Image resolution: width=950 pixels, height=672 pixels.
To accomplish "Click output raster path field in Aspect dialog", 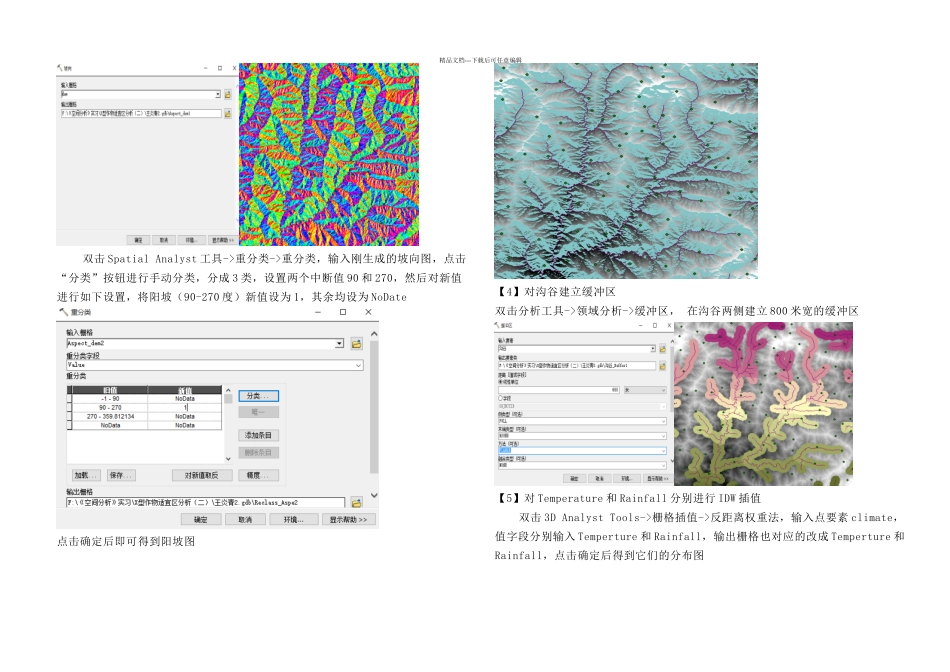I will [x=141, y=113].
